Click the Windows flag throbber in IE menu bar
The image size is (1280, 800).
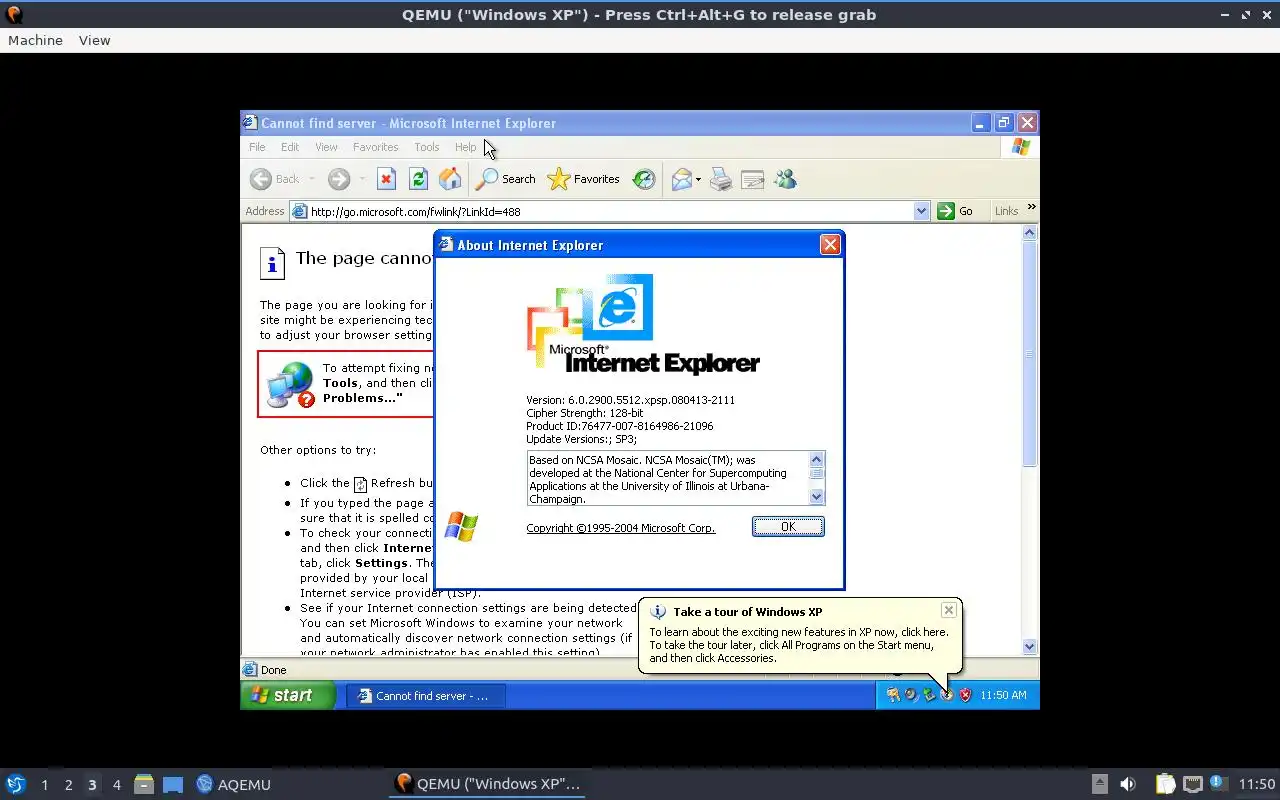(1020, 147)
